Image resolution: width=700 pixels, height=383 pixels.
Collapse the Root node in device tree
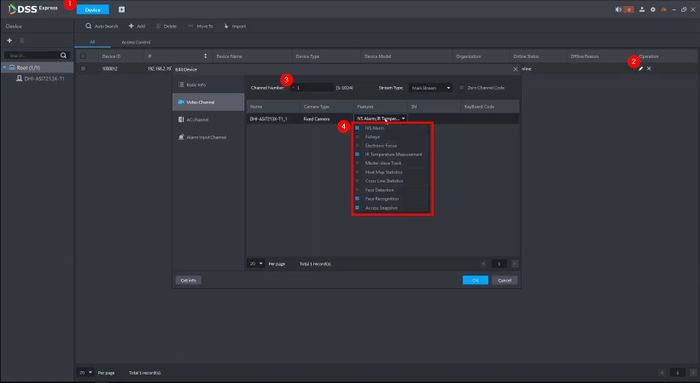click(4, 68)
